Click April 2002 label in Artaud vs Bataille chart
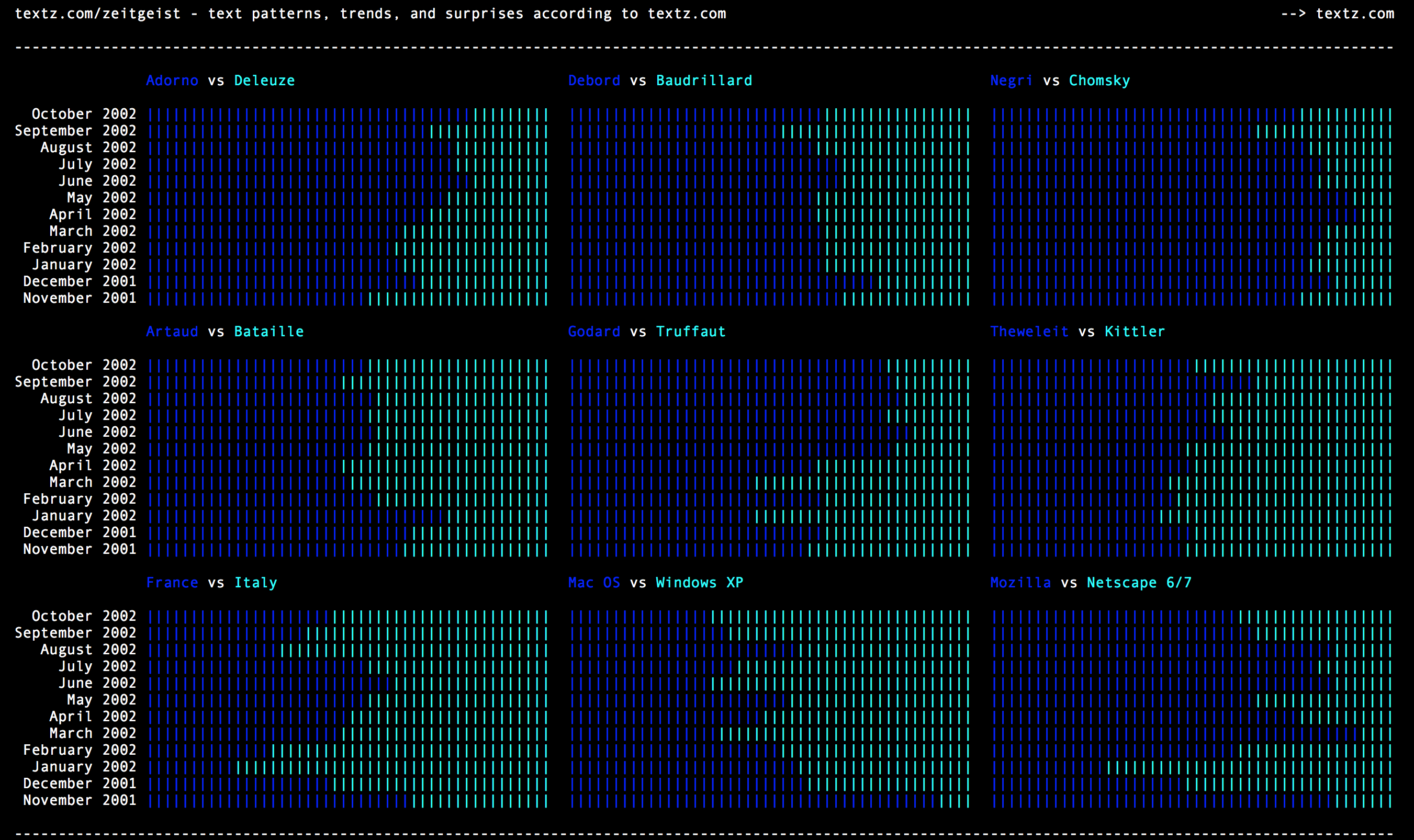 93,466
